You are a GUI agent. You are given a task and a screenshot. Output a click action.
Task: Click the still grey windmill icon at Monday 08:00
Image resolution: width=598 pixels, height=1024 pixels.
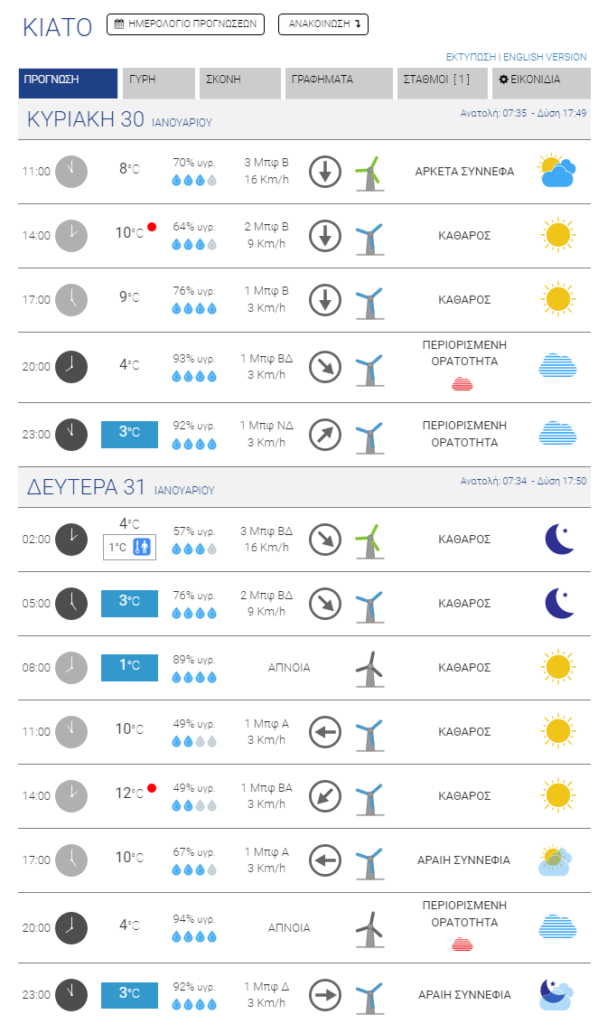pyautogui.click(x=370, y=669)
